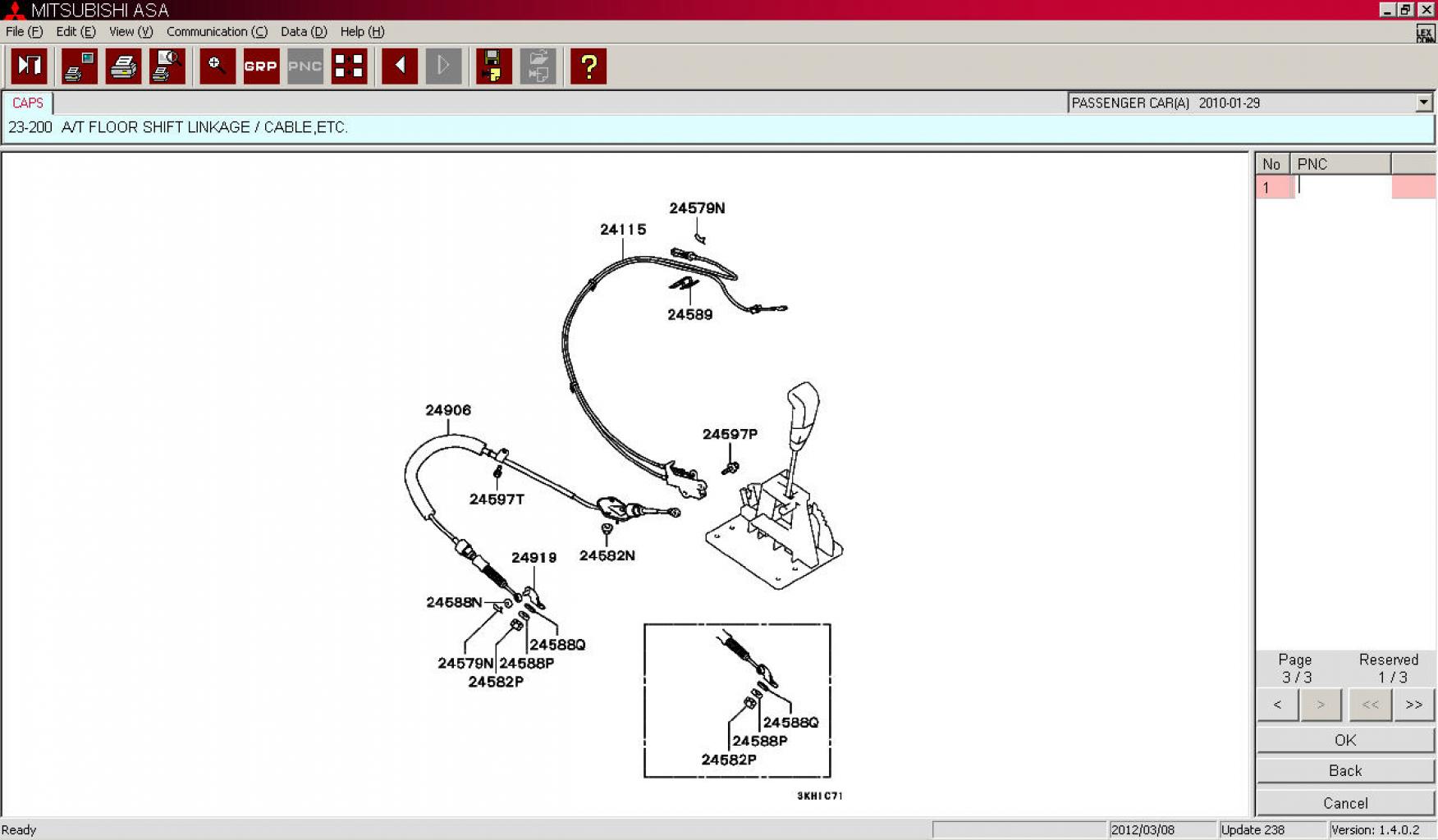Click the Cancel button

pyautogui.click(x=1344, y=803)
